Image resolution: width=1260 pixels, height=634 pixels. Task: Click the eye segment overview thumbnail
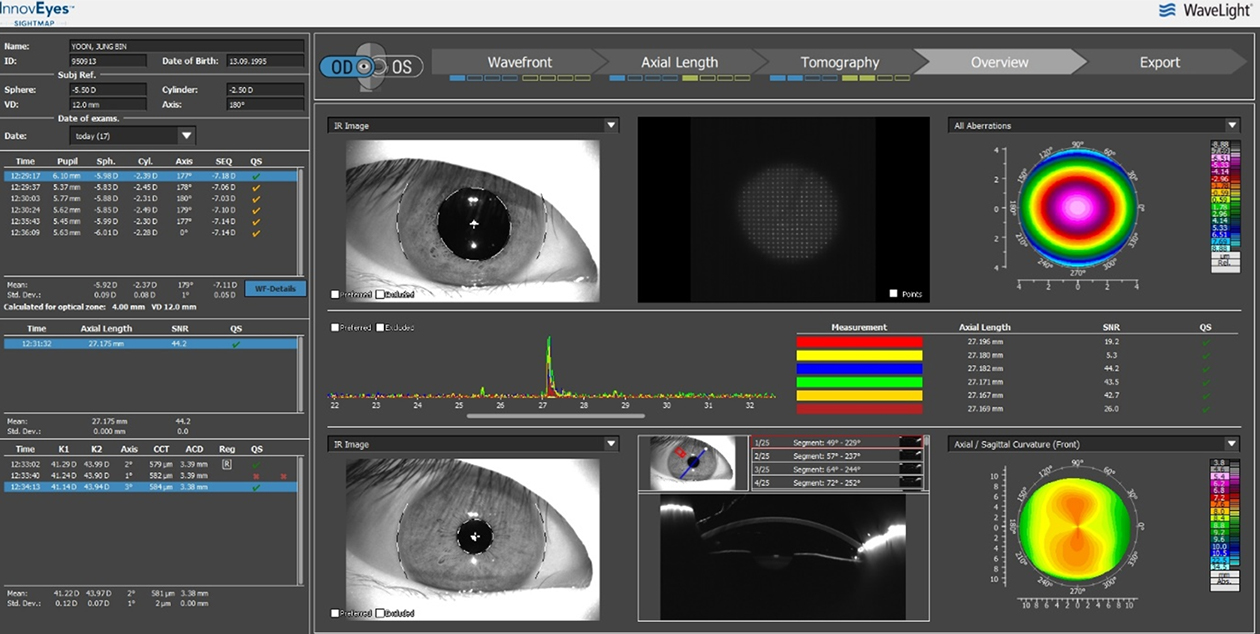point(693,463)
